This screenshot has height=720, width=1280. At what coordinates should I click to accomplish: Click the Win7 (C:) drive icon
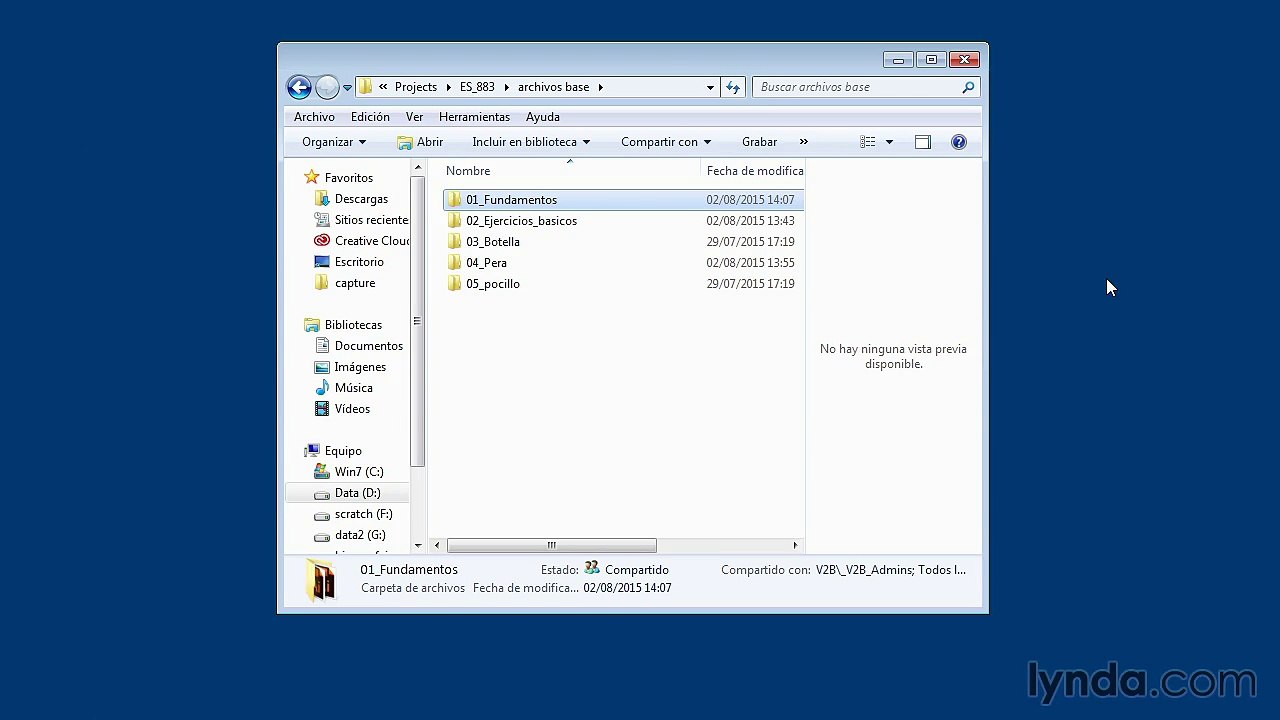click(x=322, y=472)
